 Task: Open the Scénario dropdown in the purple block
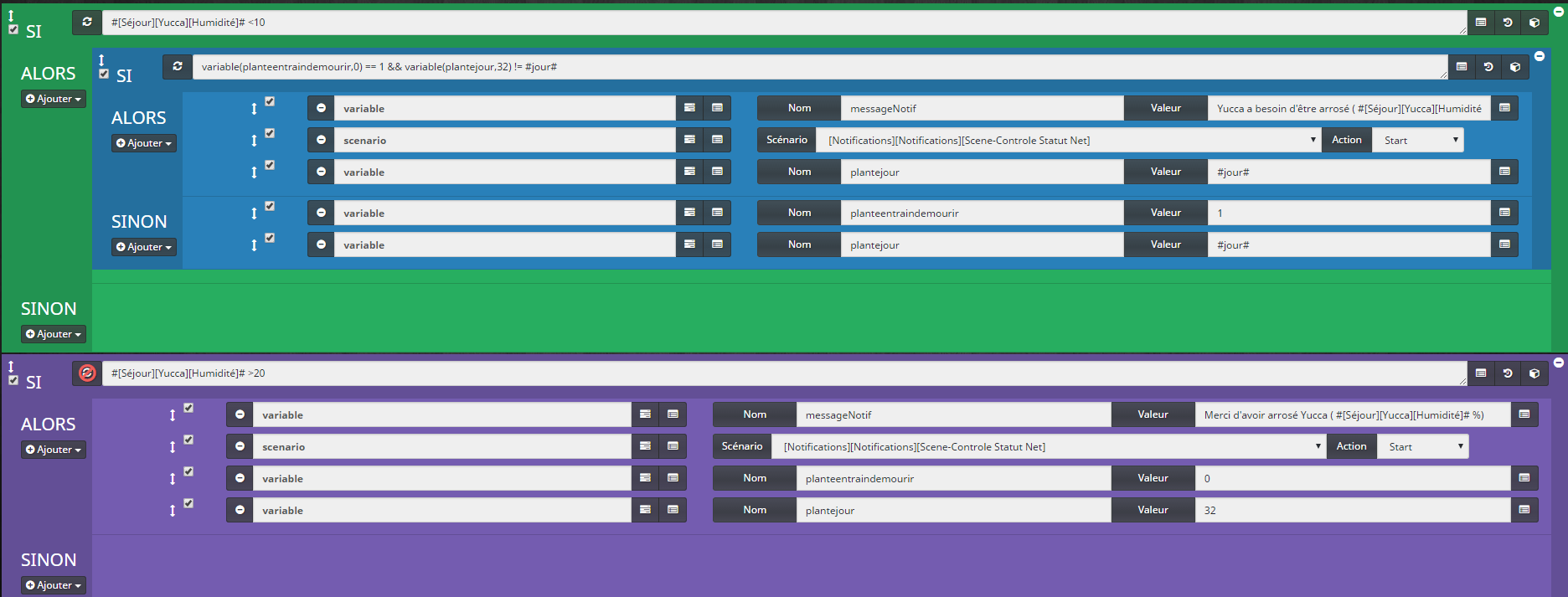(1048, 447)
